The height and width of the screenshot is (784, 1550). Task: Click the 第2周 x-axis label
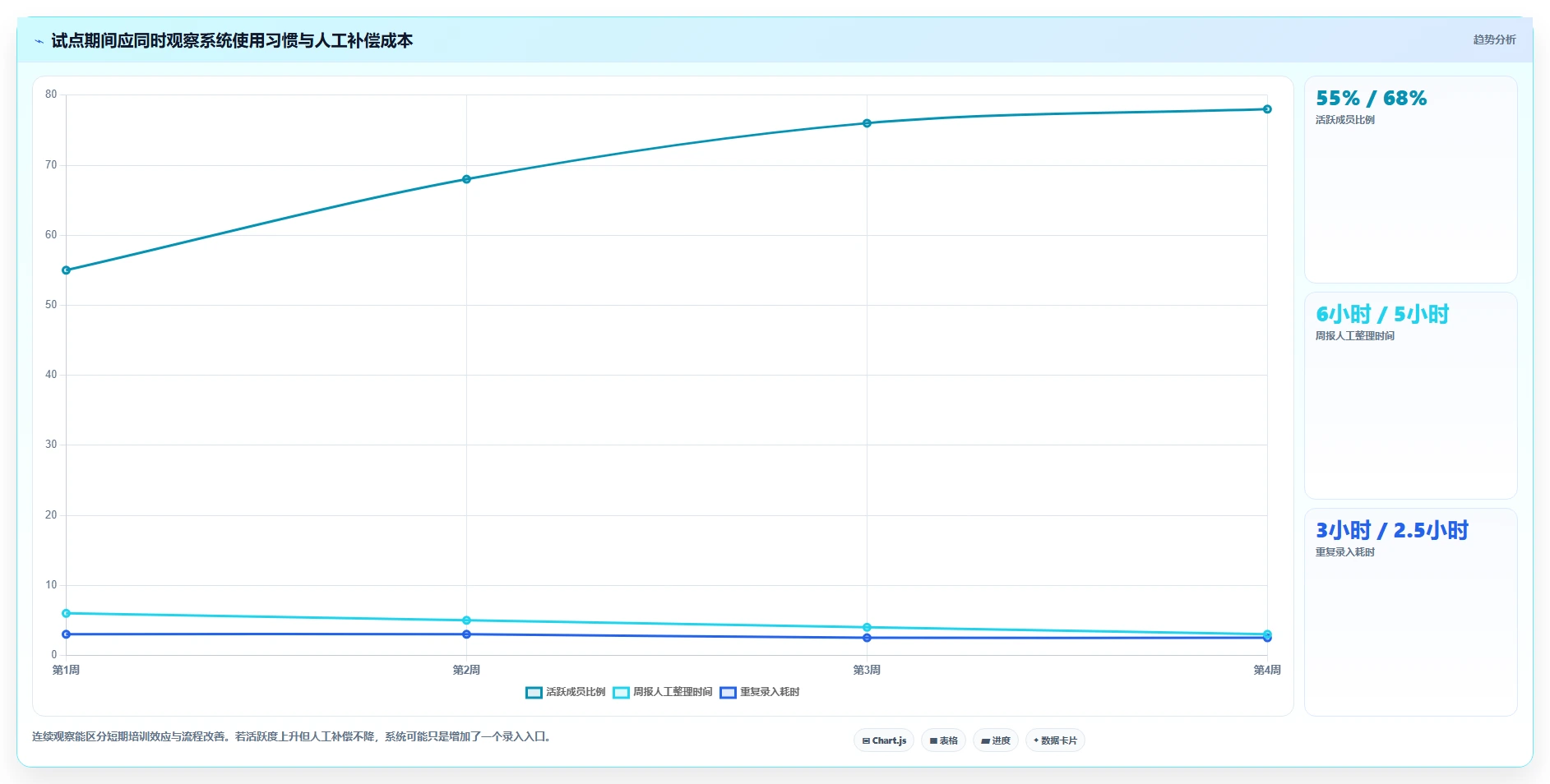tap(466, 671)
